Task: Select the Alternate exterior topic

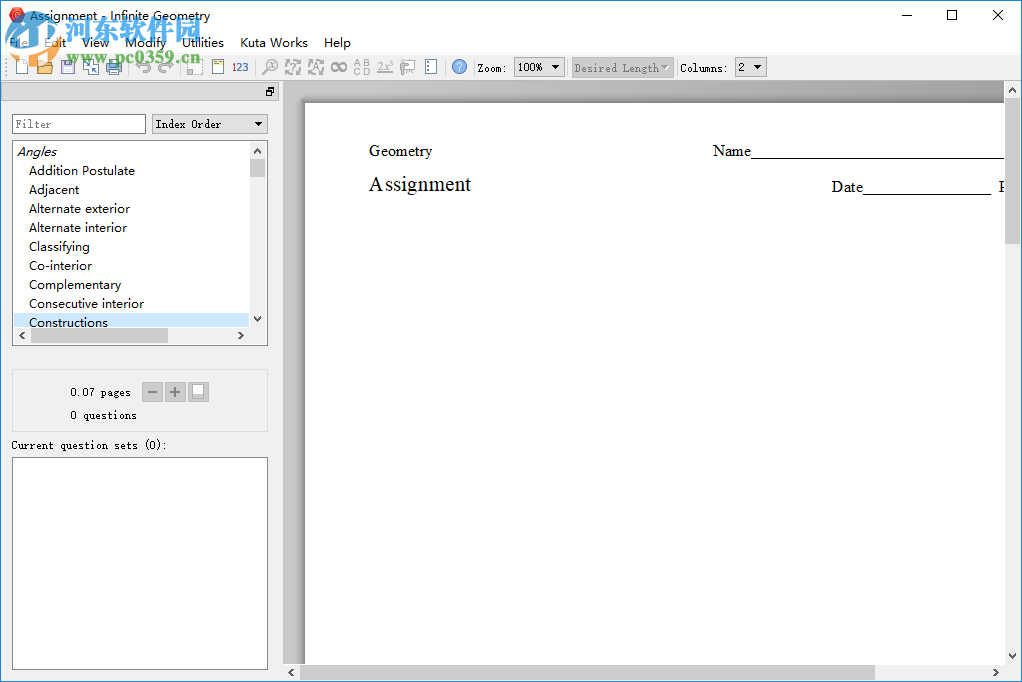Action: coord(80,209)
